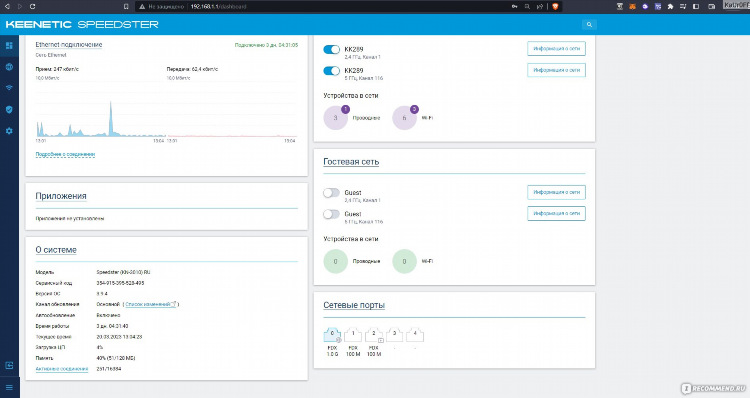Click the connection uptime status text in green
Viewport: 750px width, 398px height.
(266, 45)
